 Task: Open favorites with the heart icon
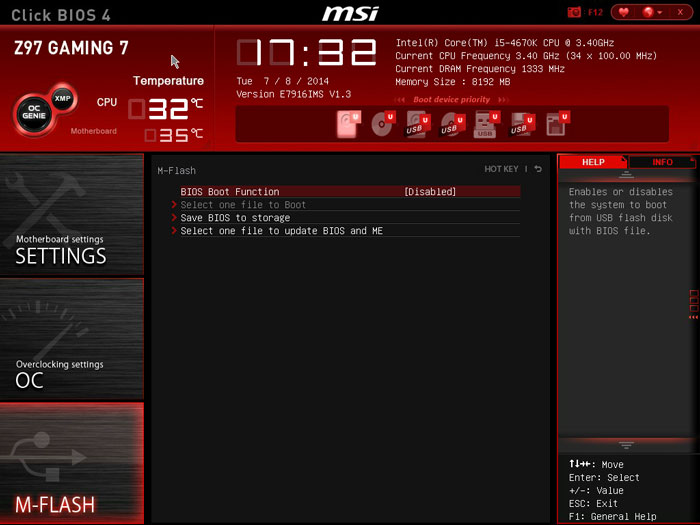pyautogui.click(x=624, y=12)
